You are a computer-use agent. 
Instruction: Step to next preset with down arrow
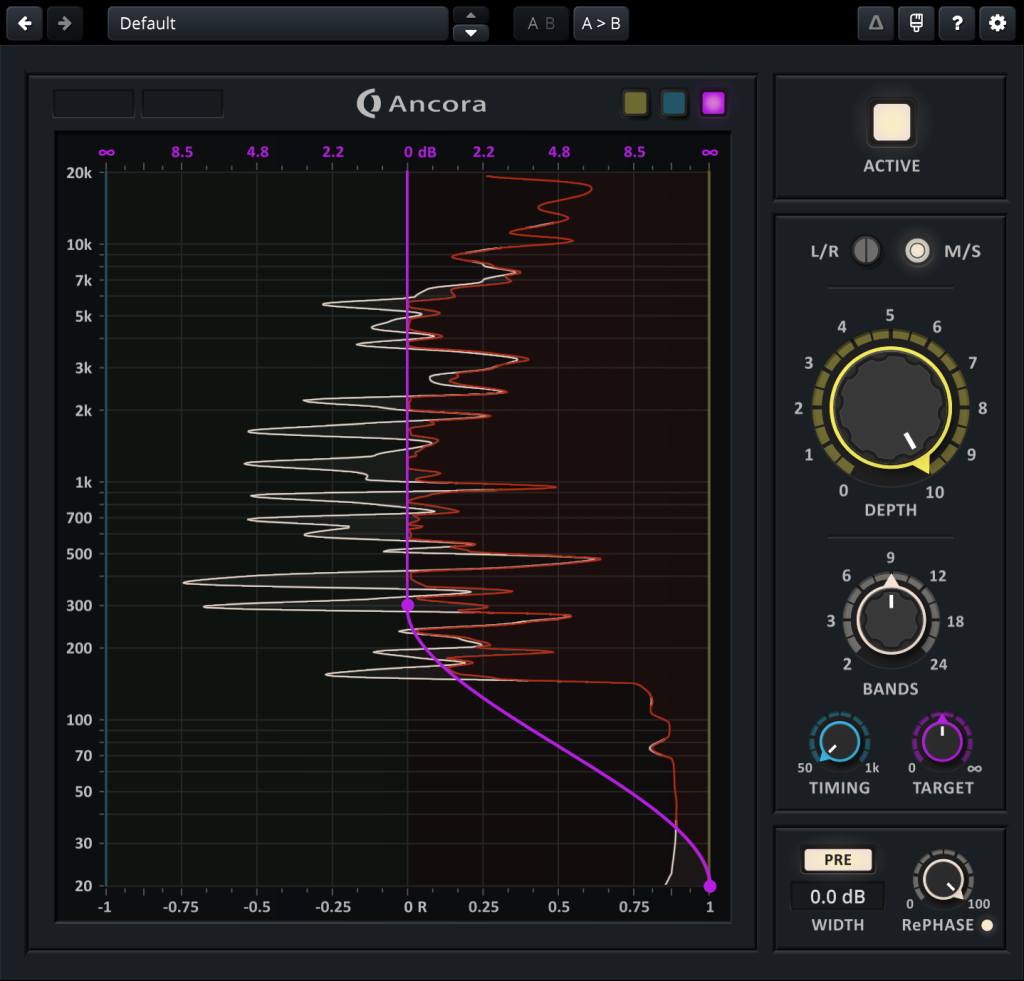[471, 33]
